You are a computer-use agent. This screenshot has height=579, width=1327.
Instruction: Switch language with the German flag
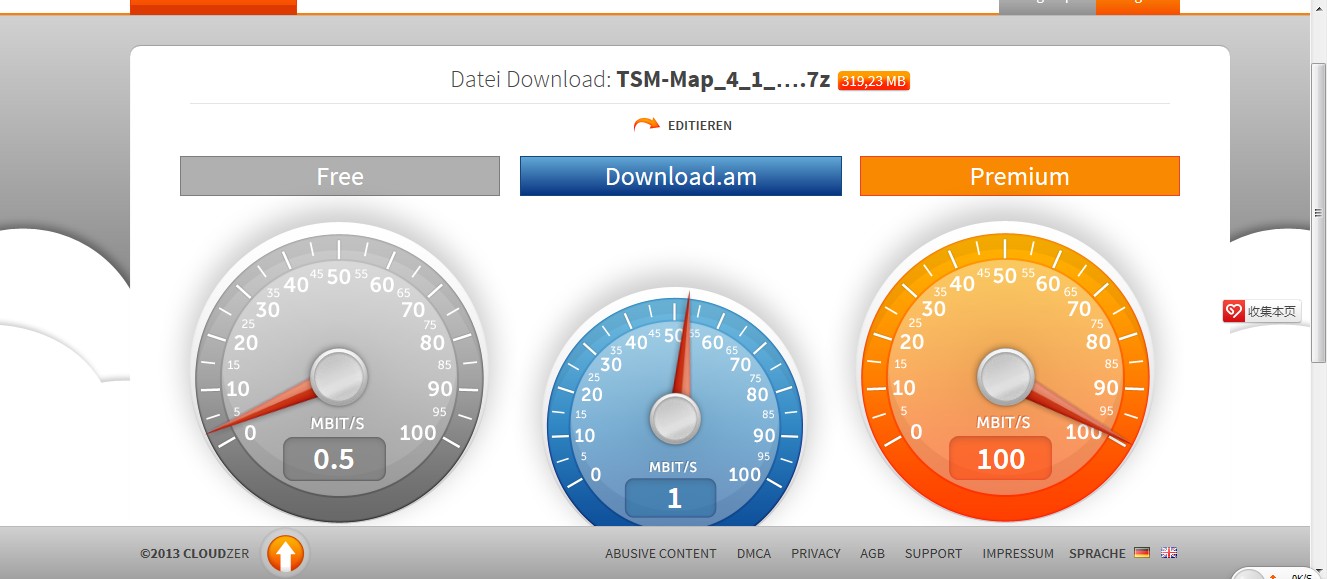click(1142, 553)
